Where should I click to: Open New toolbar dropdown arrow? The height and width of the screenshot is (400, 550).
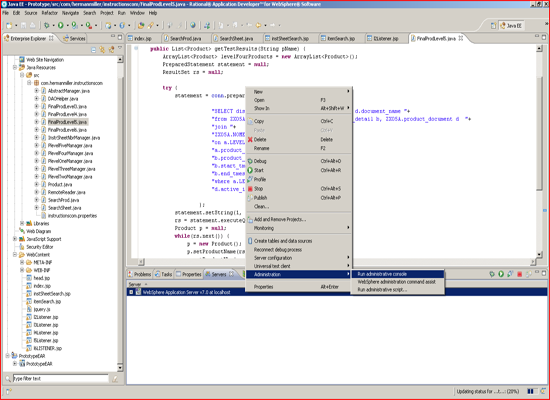[x=16, y=26]
